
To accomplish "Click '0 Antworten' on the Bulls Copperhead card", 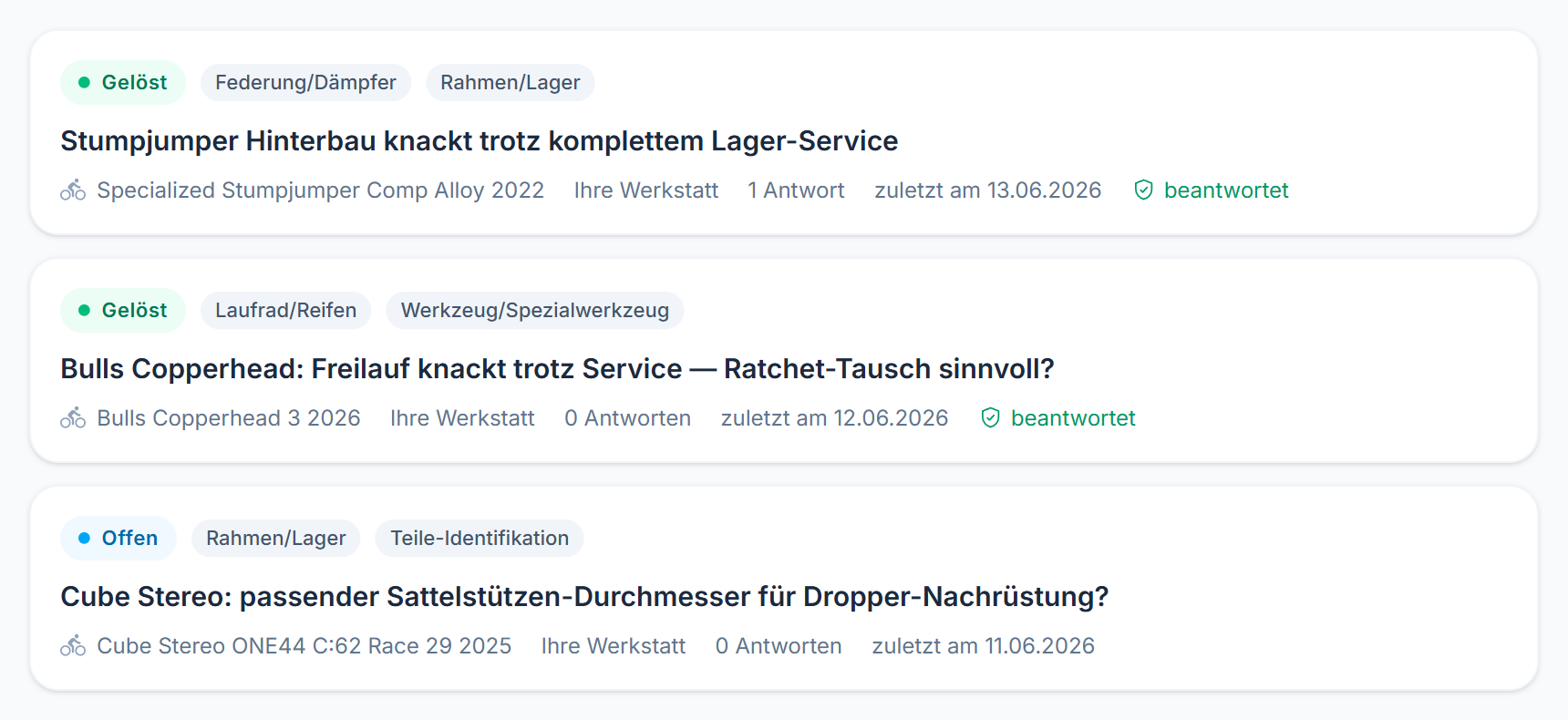I will (627, 417).
